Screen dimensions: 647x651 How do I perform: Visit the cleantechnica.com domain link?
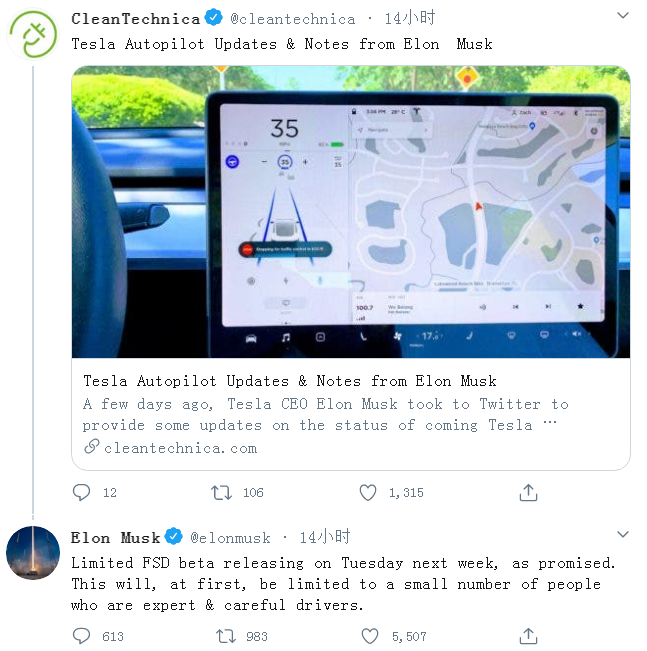[x=180, y=448]
